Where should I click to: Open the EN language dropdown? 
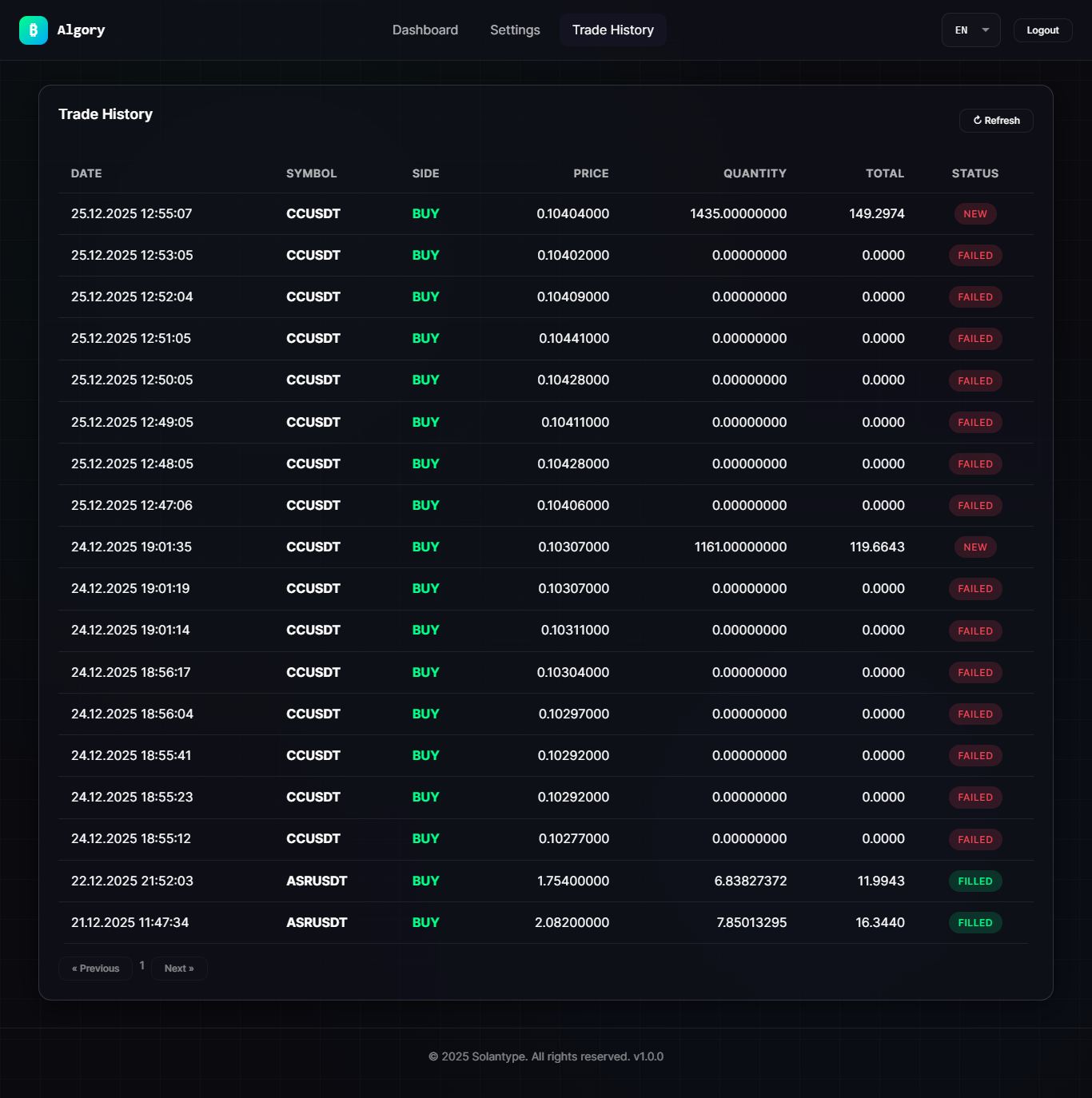[x=970, y=30]
